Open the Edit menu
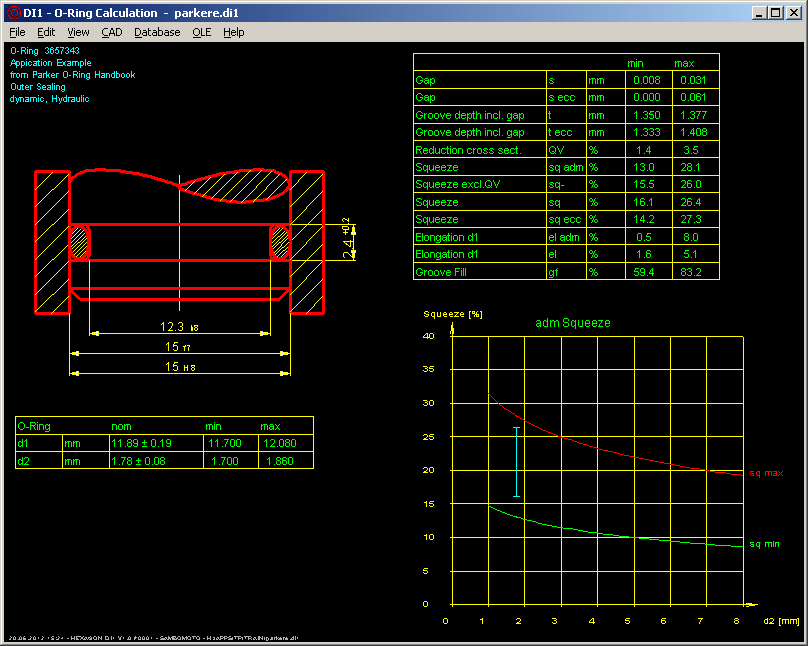 point(46,32)
